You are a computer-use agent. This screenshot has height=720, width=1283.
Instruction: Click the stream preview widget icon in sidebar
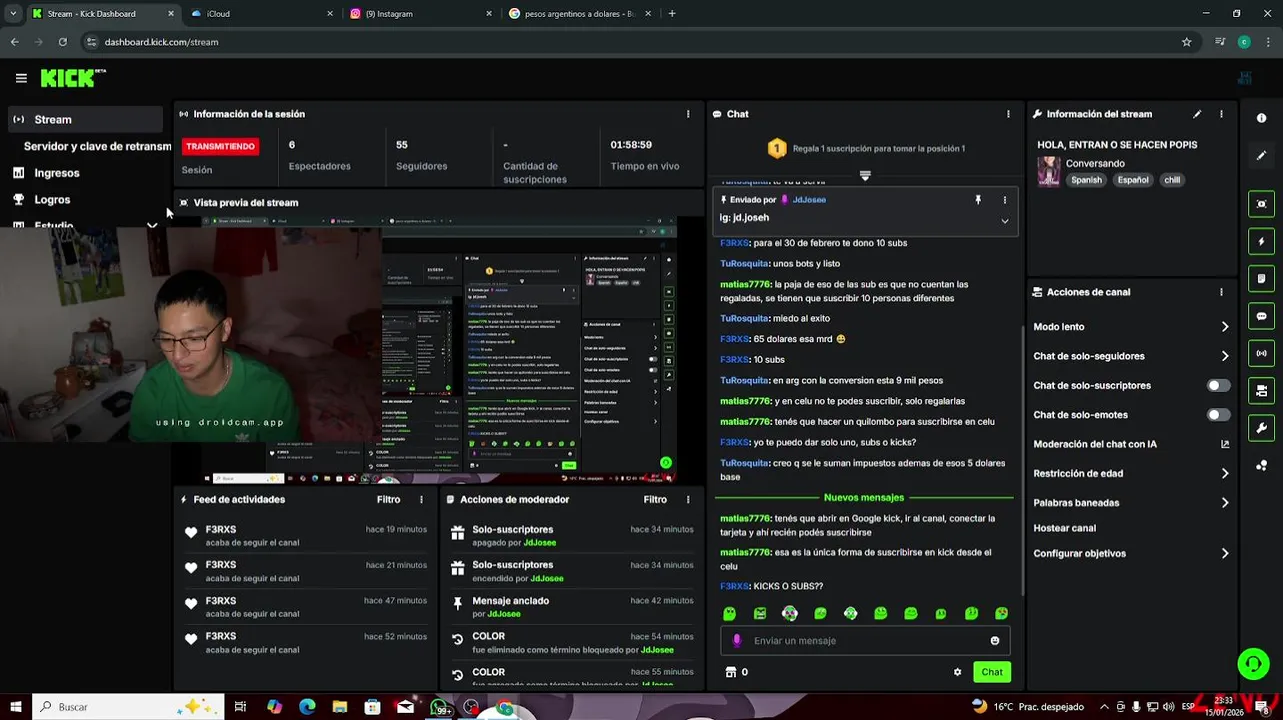1261,204
